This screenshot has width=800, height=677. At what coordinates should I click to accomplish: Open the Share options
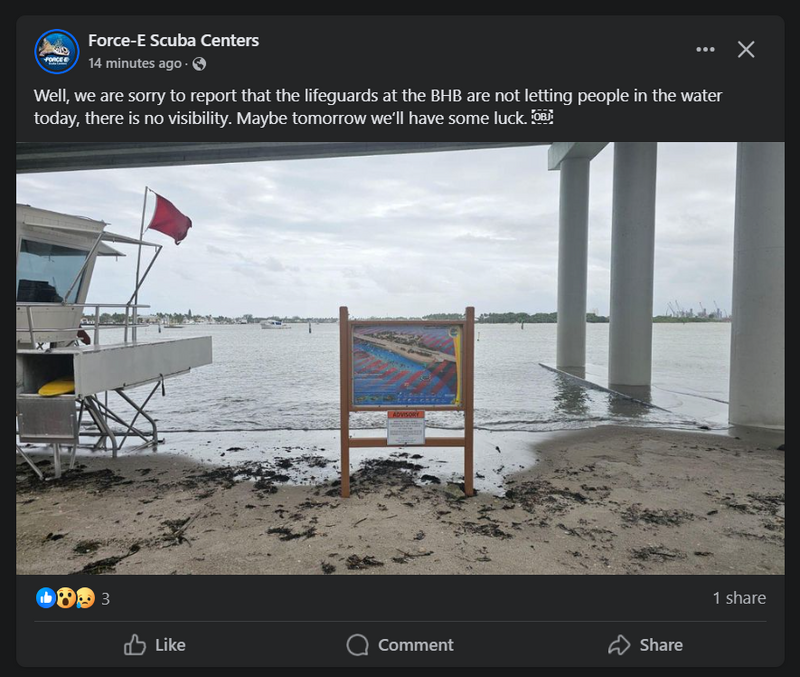pyautogui.click(x=645, y=645)
